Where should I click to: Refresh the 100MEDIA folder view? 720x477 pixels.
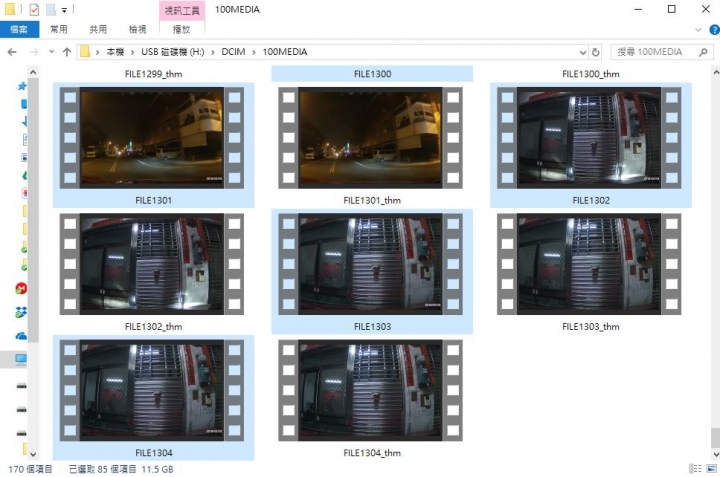click(x=596, y=52)
